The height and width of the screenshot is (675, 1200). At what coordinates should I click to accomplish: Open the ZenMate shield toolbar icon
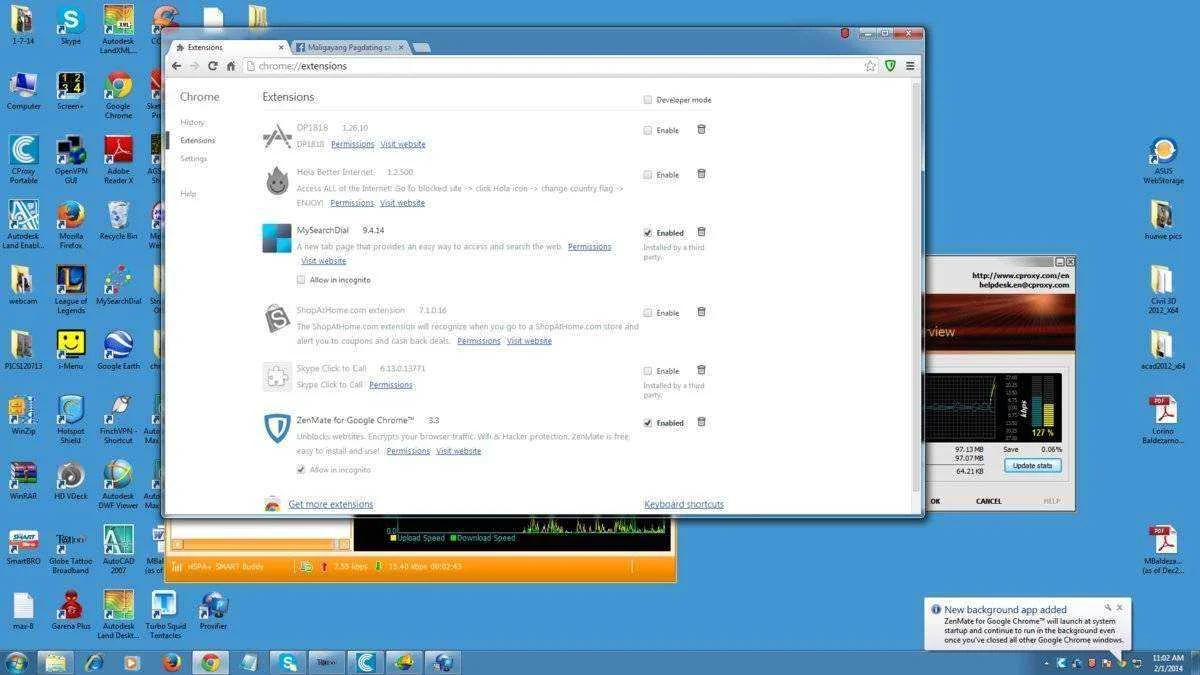(x=890, y=66)
